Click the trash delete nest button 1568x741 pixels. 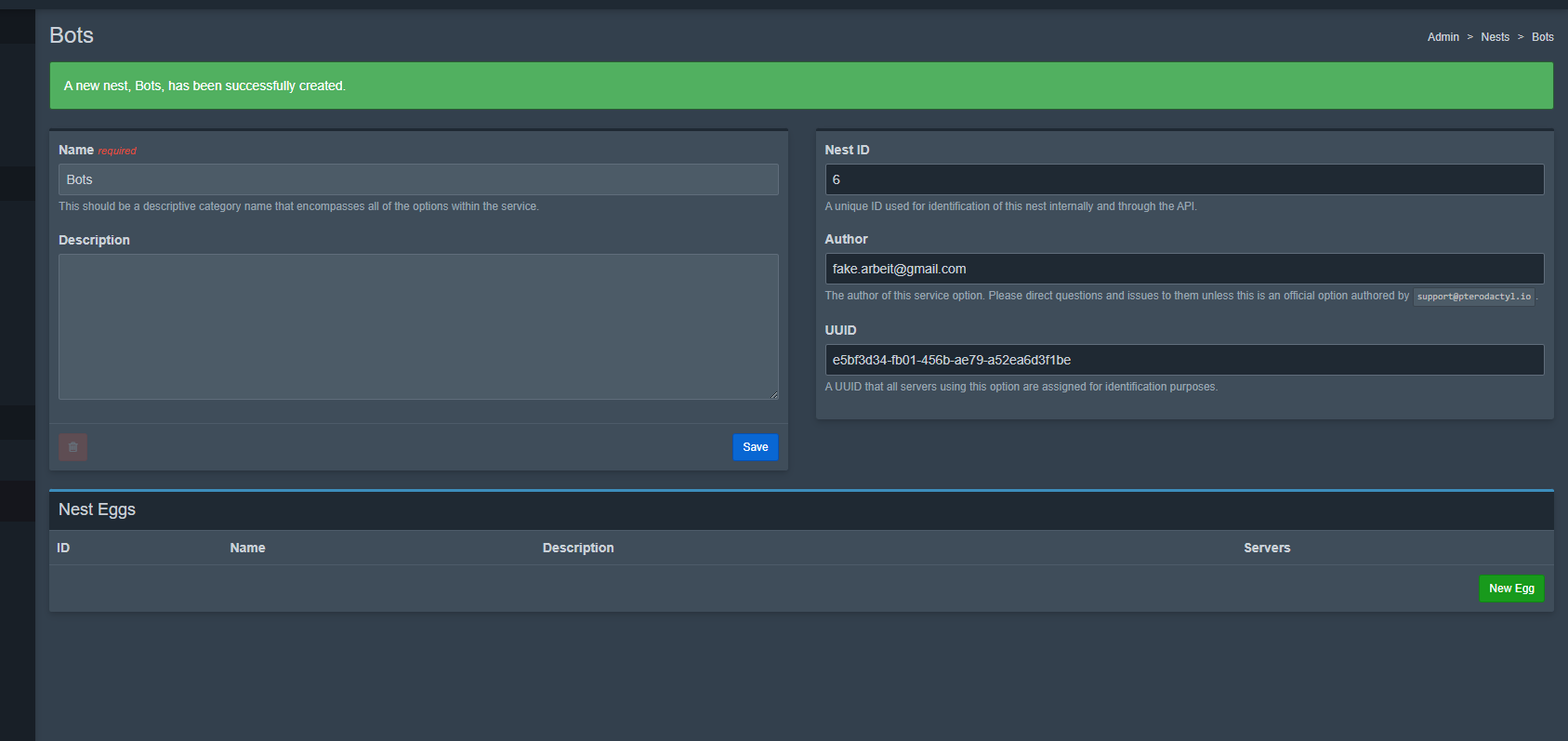pos(72,447)
